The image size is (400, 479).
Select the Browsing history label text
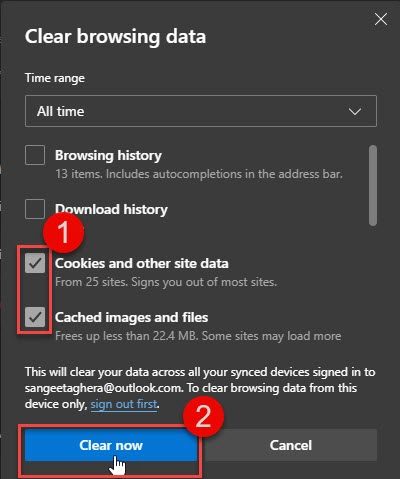(x=108, y=155)
